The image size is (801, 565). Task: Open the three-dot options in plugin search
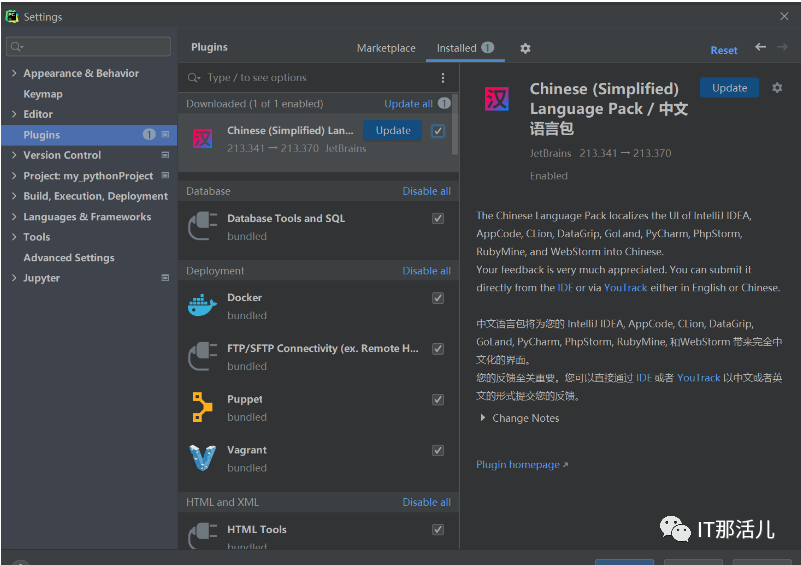click(x=443, y=78)
